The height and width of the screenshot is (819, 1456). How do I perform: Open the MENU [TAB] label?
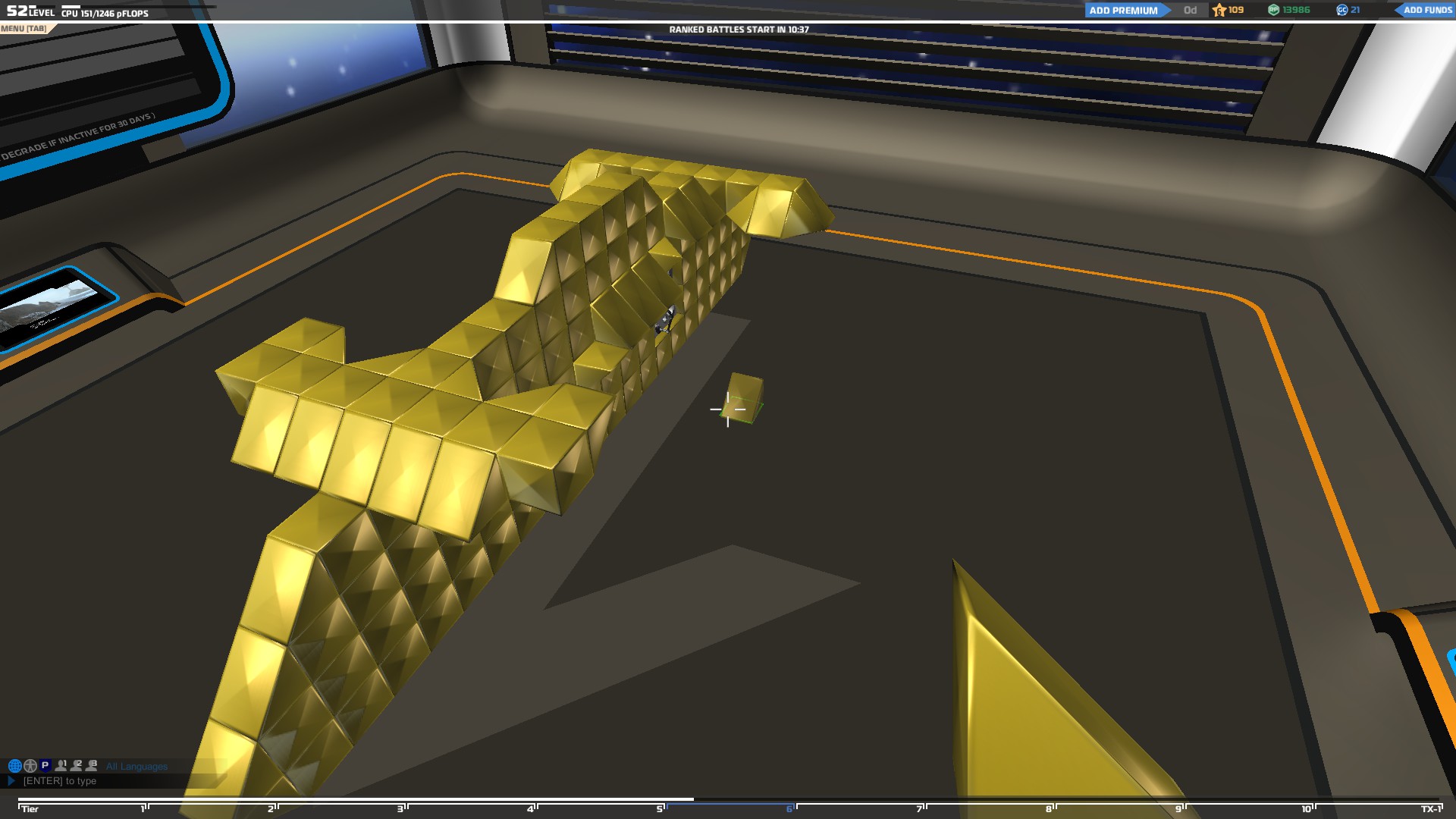[24, 29]
